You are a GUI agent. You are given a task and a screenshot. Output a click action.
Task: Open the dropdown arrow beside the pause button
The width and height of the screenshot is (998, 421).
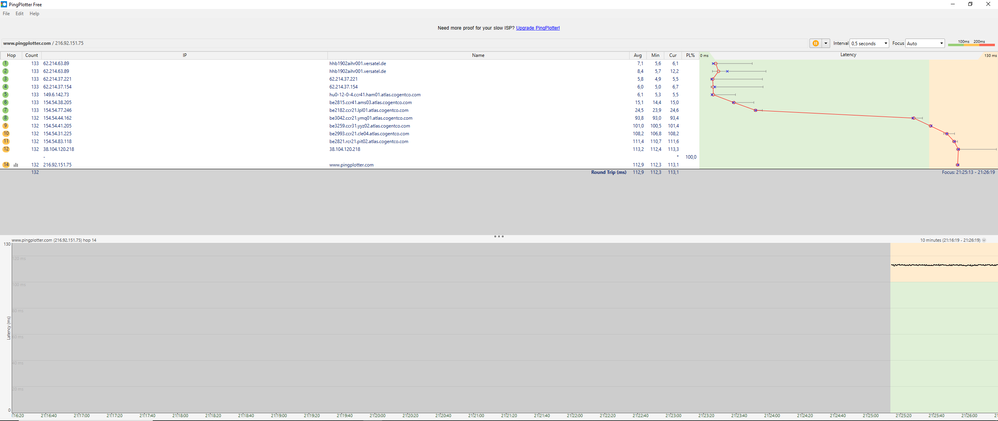coord(826,43)
